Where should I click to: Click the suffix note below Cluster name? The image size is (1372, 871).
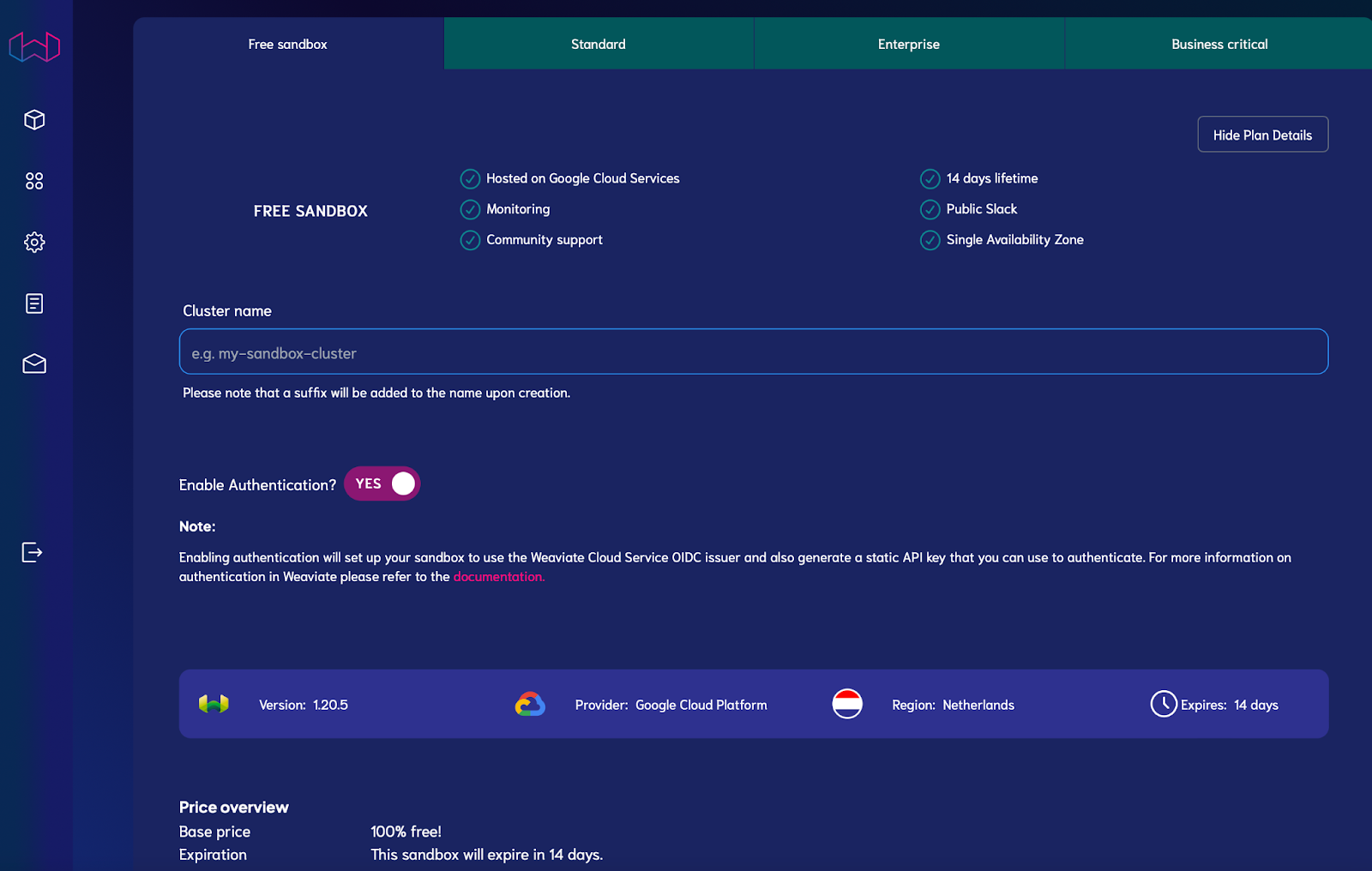[376, 393]
